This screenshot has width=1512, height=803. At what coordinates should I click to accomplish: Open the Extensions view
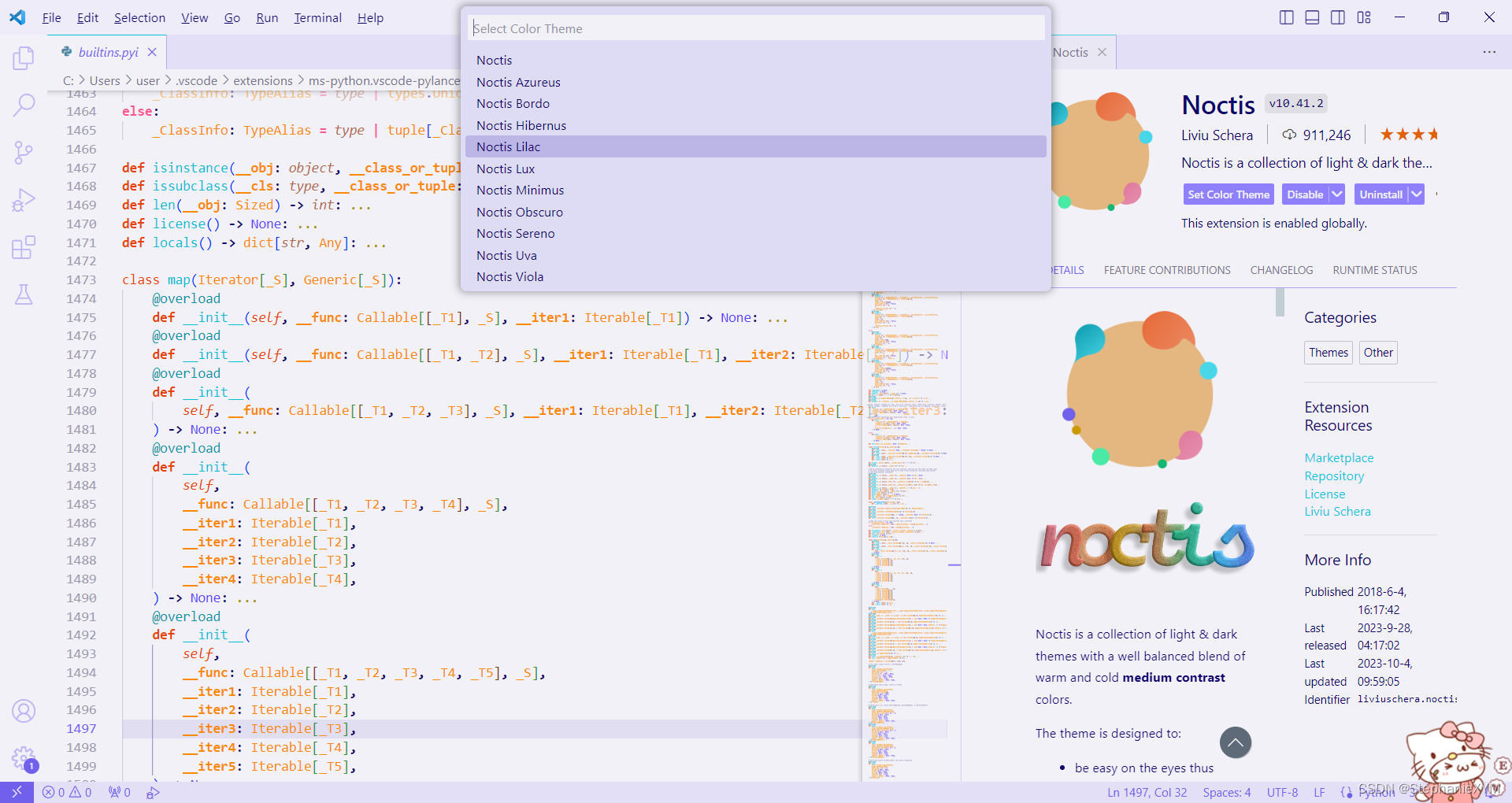tap(24, 247)
